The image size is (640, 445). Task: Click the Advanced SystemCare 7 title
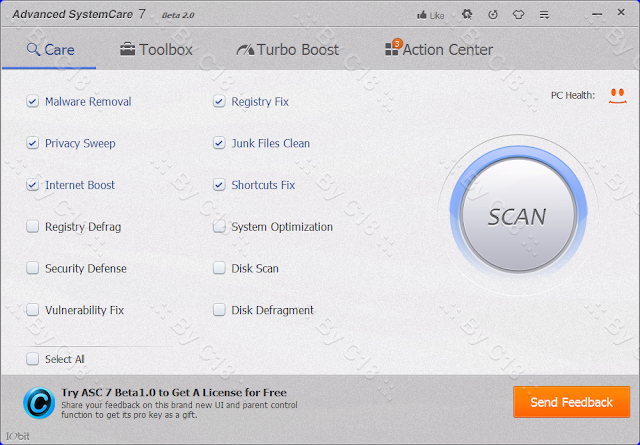click(x=79, y=14)
